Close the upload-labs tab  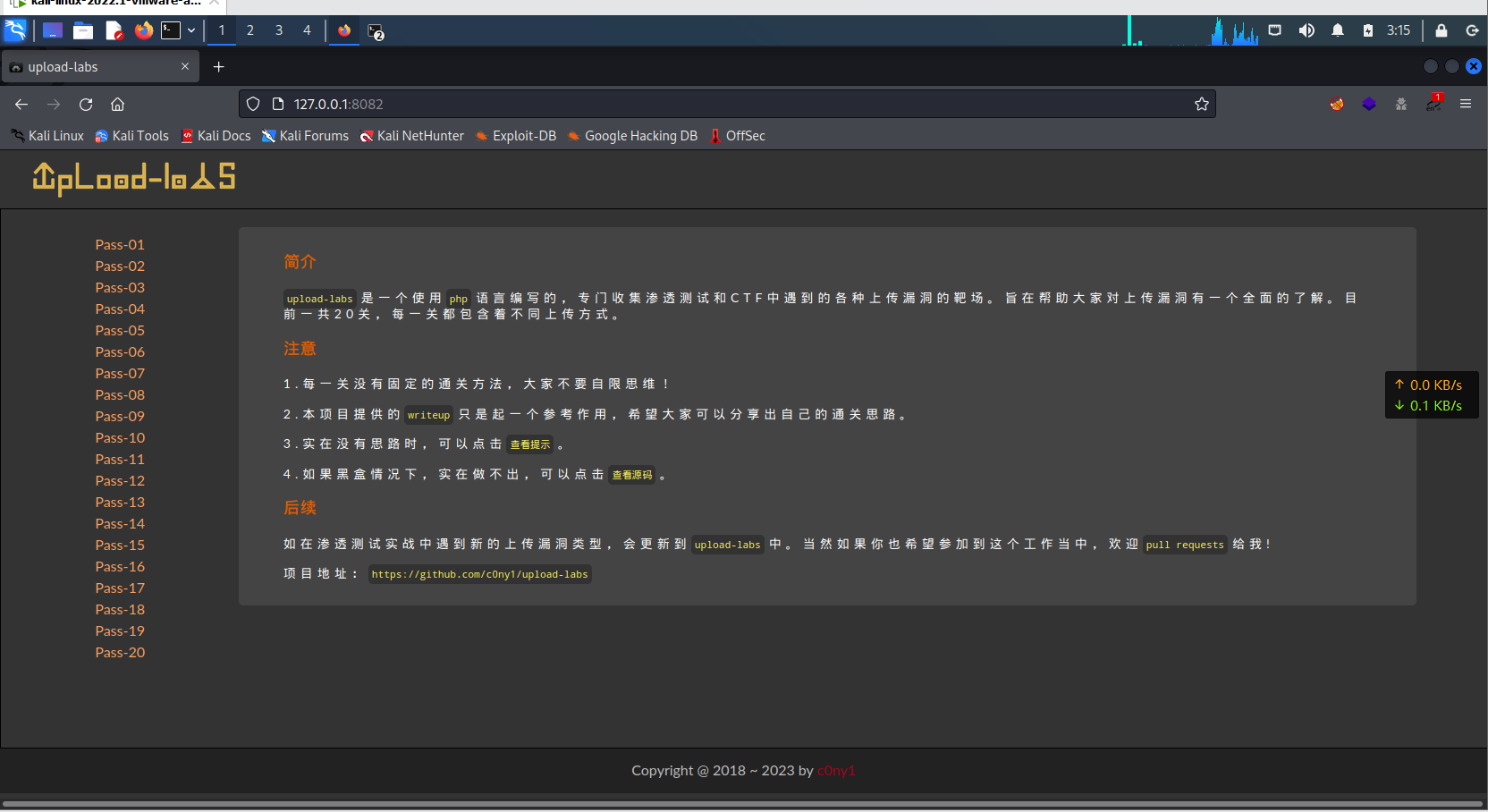pyautogui.click(x=185, y=66)
